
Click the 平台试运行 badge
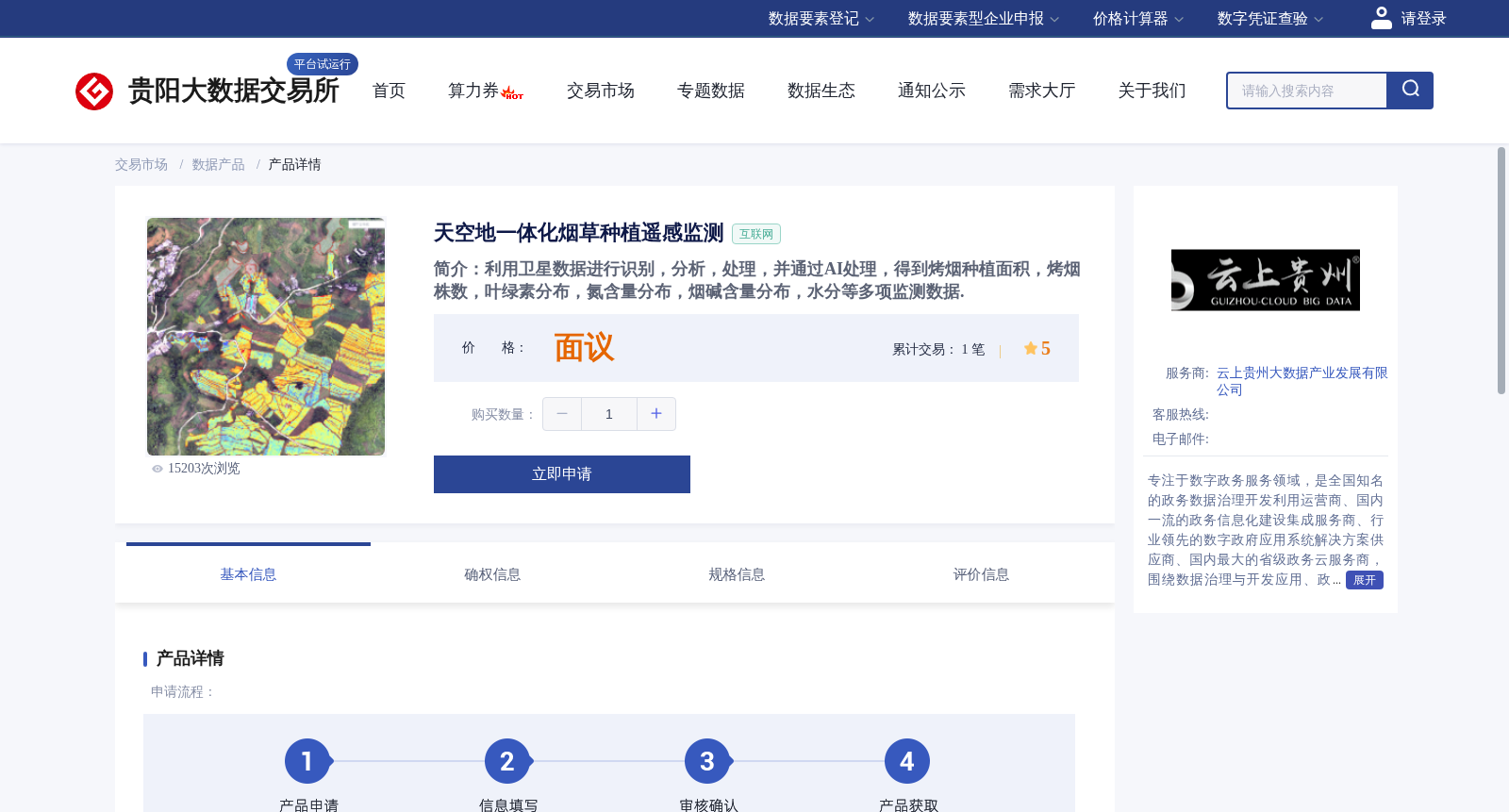[x=323, y=64]
